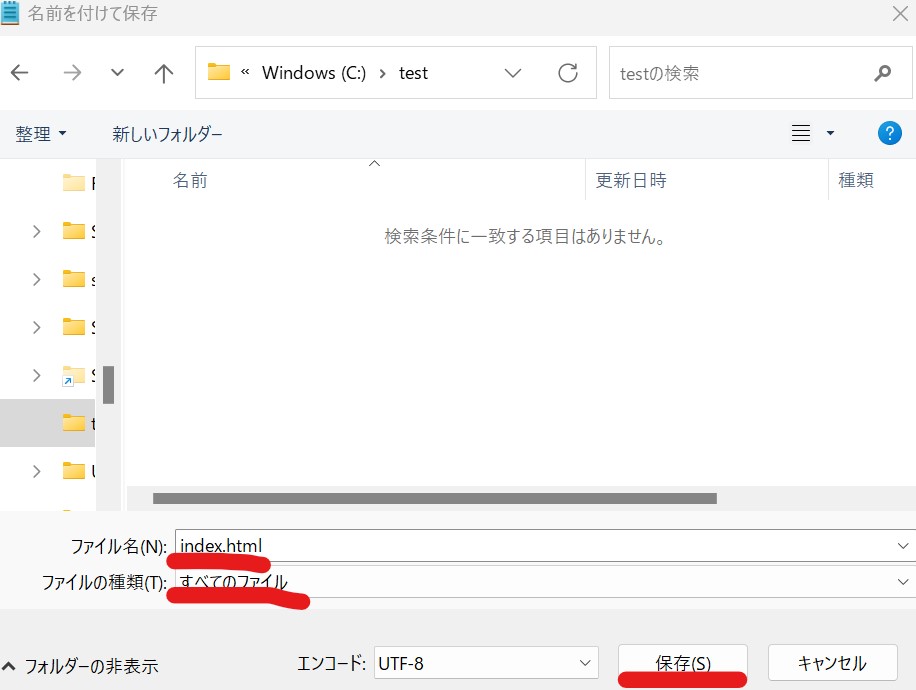916x690 pixels.
Task: Open the file type dropdown
Action: pos(903,581)
